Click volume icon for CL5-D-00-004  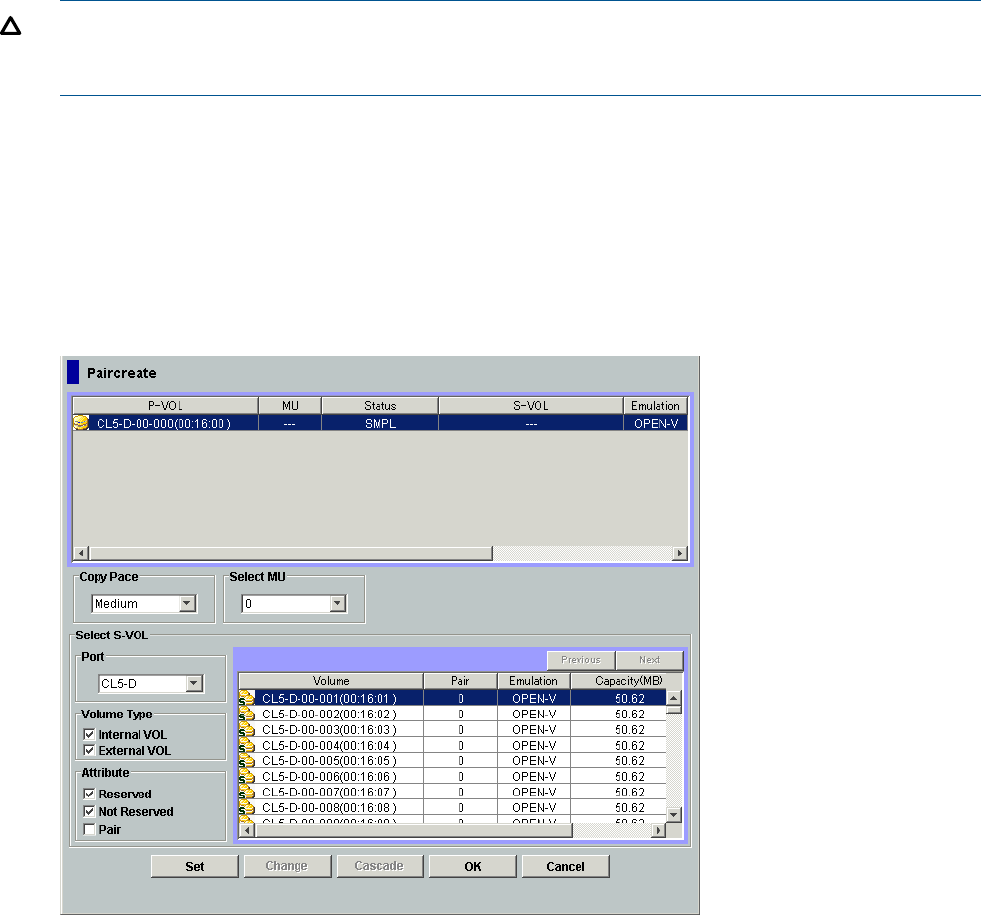[247, 745]
